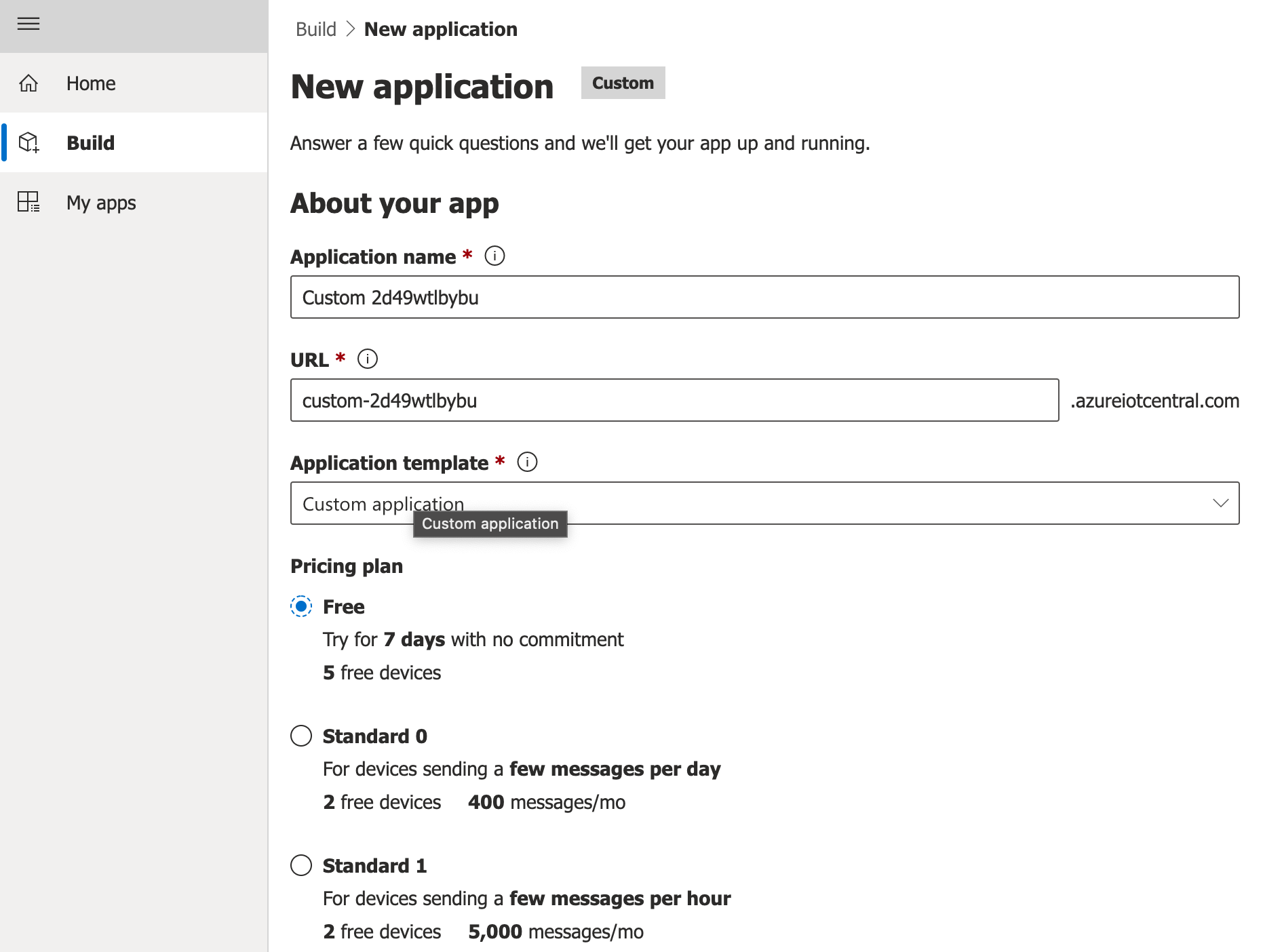Click the Build cube icon
The image size is (1263, 952).
pos(28,143)
